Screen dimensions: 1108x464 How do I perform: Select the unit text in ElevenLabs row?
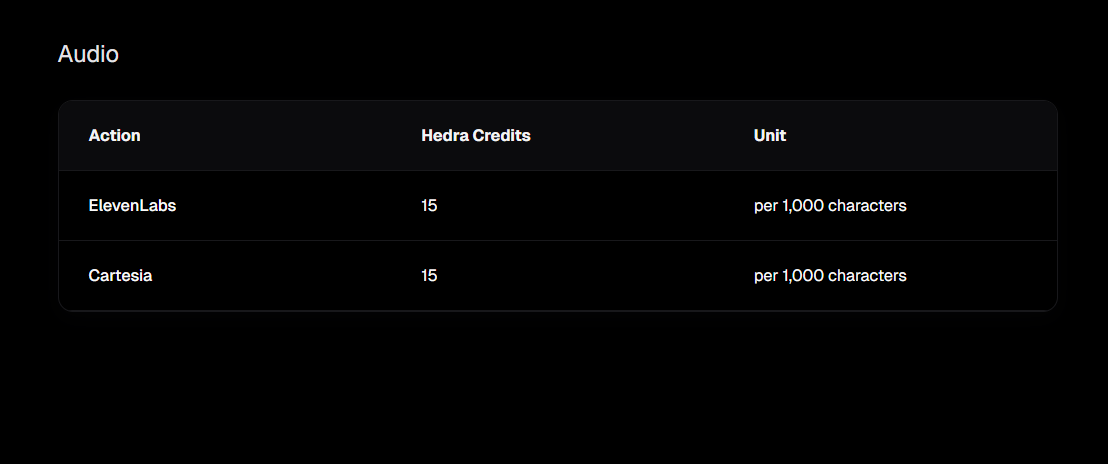[830, 206]
